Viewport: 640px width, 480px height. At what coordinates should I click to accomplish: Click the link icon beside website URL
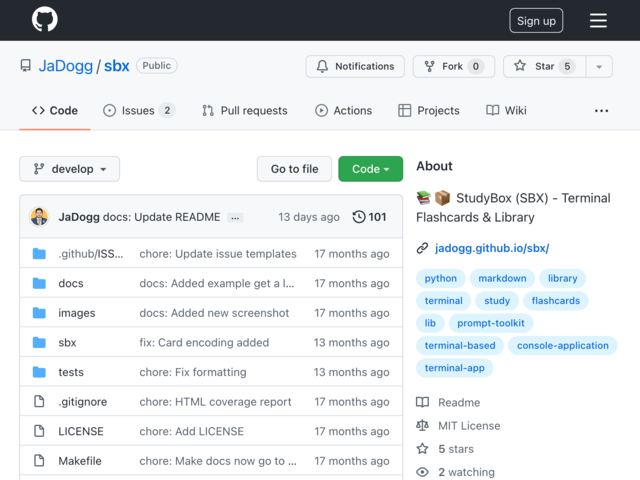(x=422, y=248)
